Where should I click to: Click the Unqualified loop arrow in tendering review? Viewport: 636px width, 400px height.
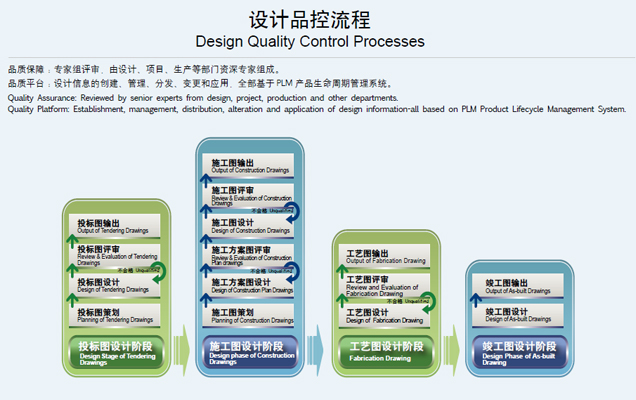pyautogui.click(x=157, y=271)
